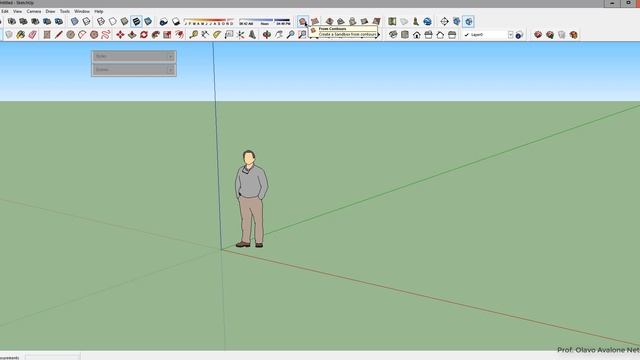Choose the Tape Measure tool
640x360 pixels.
click(x=193, y=35)
